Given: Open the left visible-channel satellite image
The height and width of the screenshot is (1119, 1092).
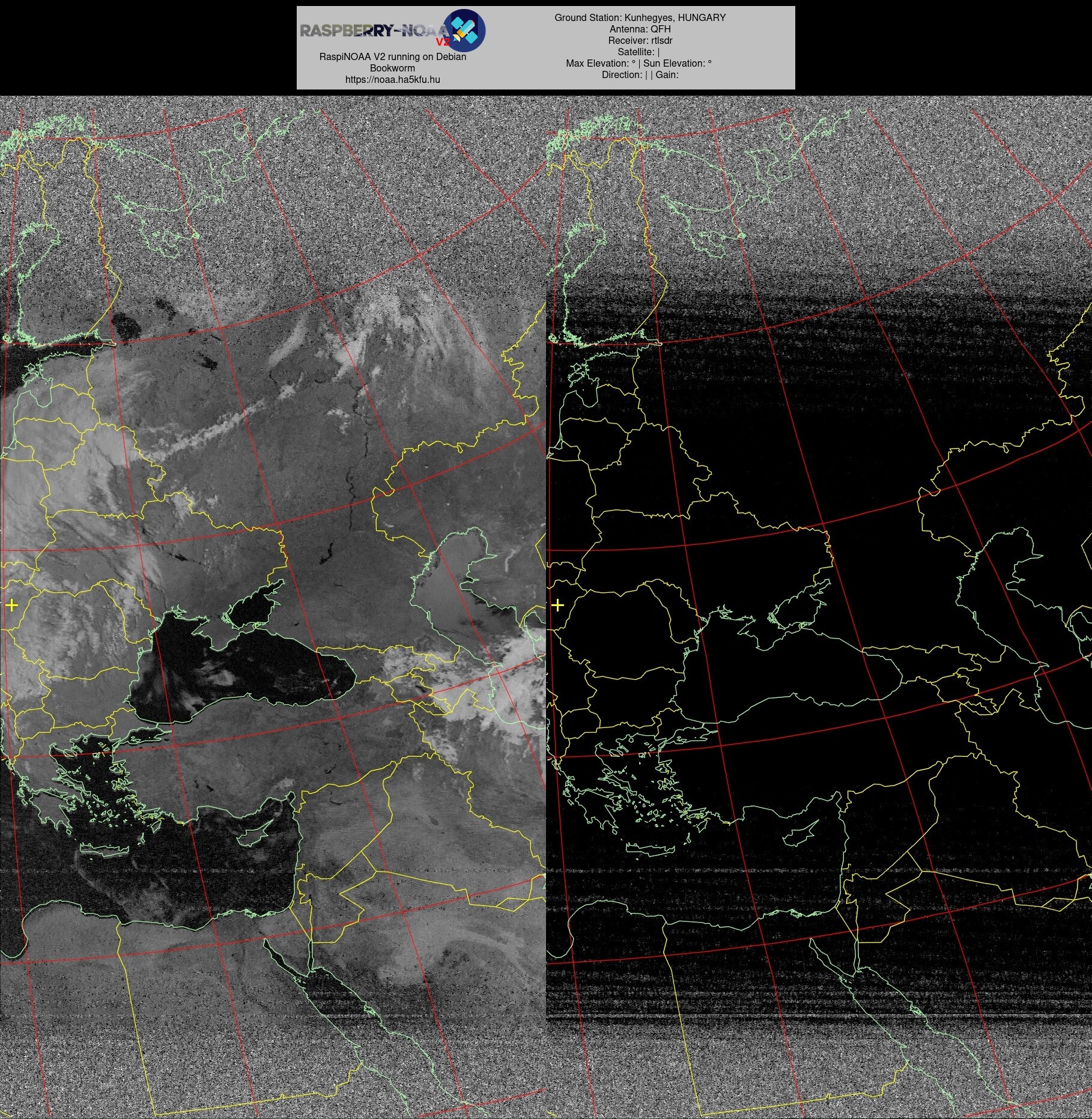Looking at the screenshot, I should 273,607.
